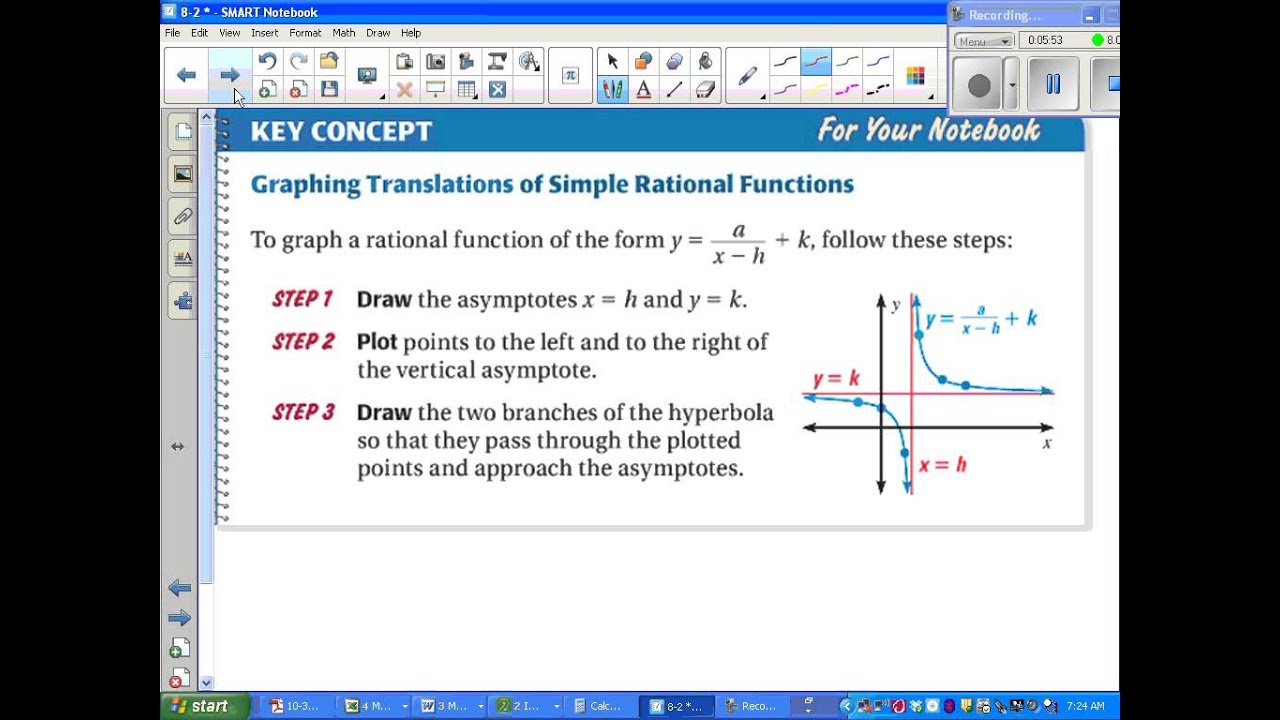
Task: Open the Draw menu
Action: click(378, 33)
